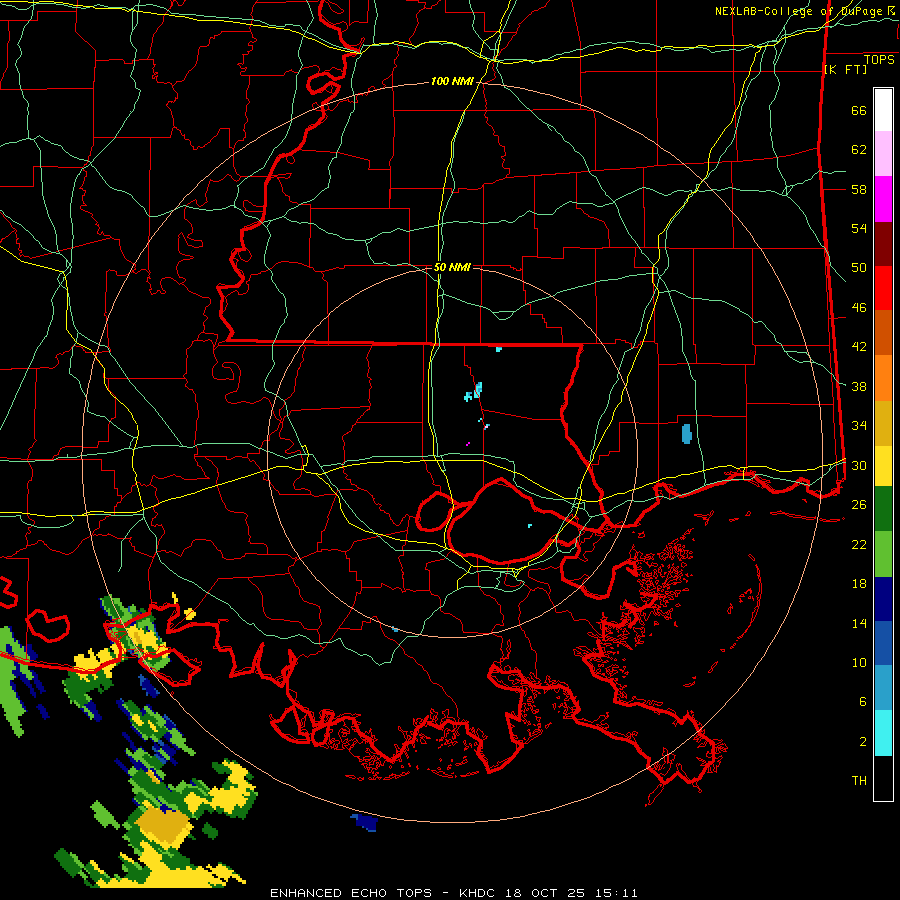Image resolution: width=900 pixels, height=900 pixels.
Task: Click the bright red 46-50 kft legend segment
Action: (883, 288)
